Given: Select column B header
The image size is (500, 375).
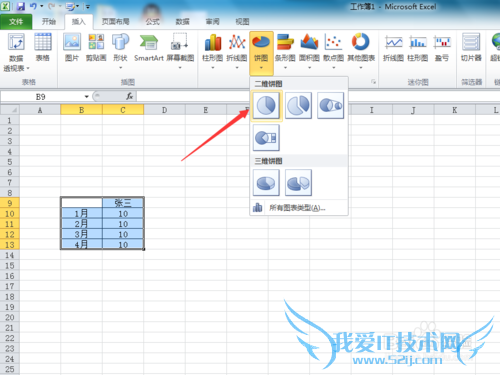Looking at the screenshot, I should click(81, 110).
